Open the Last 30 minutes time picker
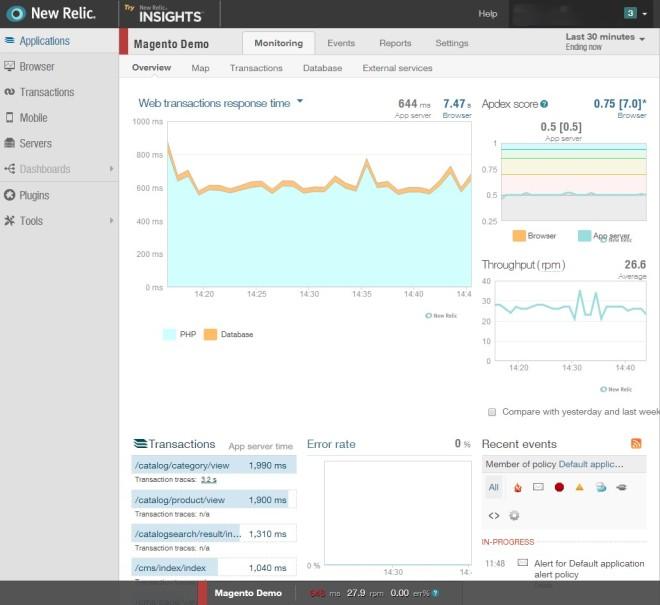The width and height of the screenshot is (660, 605). tap(605, 41)
